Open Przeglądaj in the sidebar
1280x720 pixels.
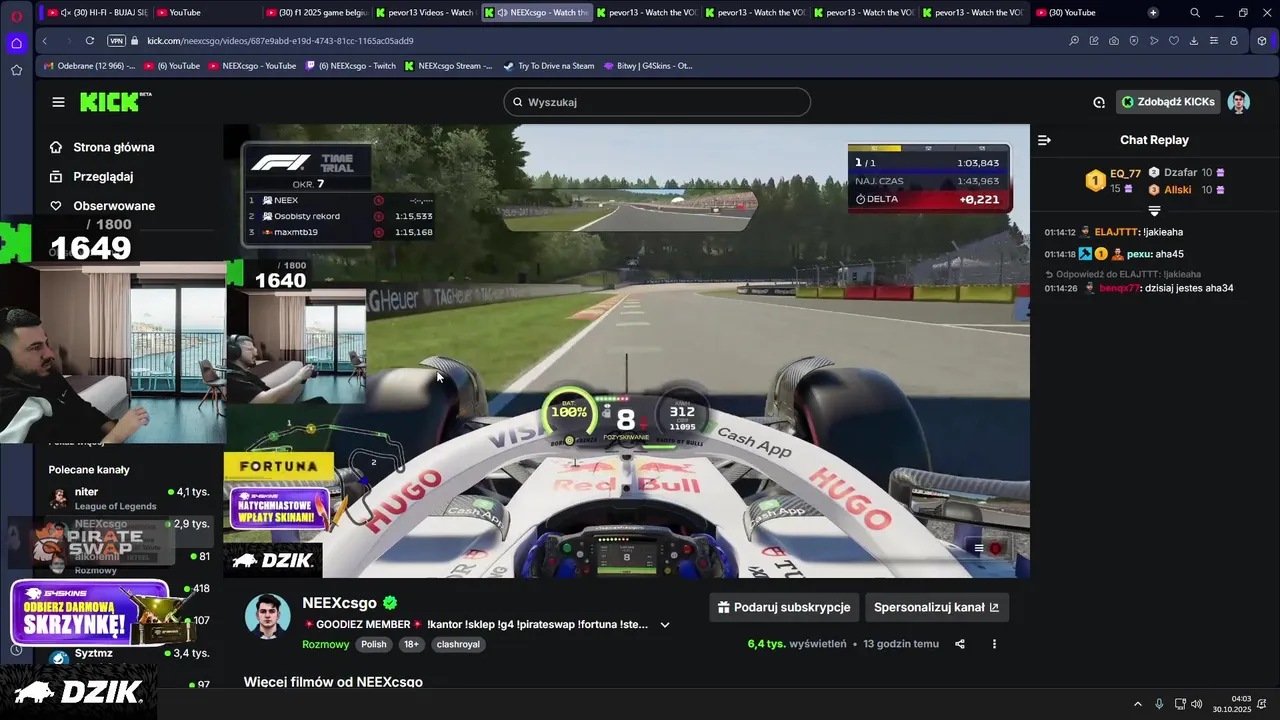coord(103,177)
